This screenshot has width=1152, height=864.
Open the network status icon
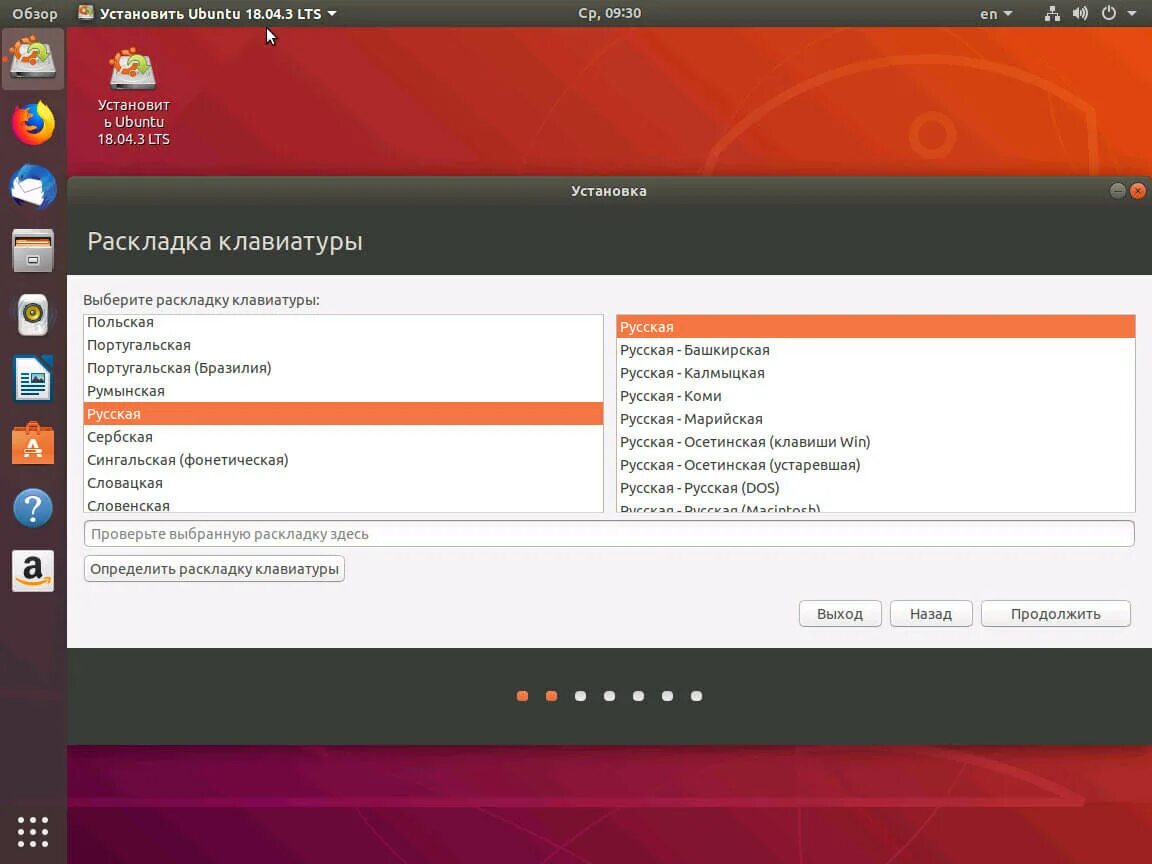pos(1052,13)
